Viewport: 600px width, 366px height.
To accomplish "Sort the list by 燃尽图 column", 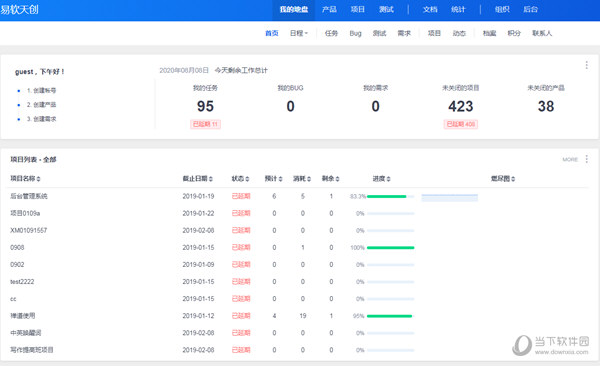I will point(503,178).
